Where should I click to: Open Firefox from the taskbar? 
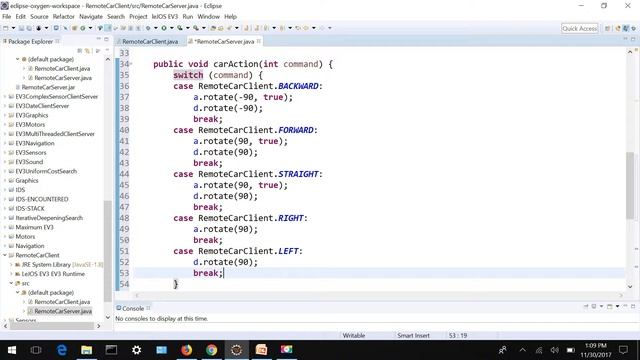click(x=187, y=350)
